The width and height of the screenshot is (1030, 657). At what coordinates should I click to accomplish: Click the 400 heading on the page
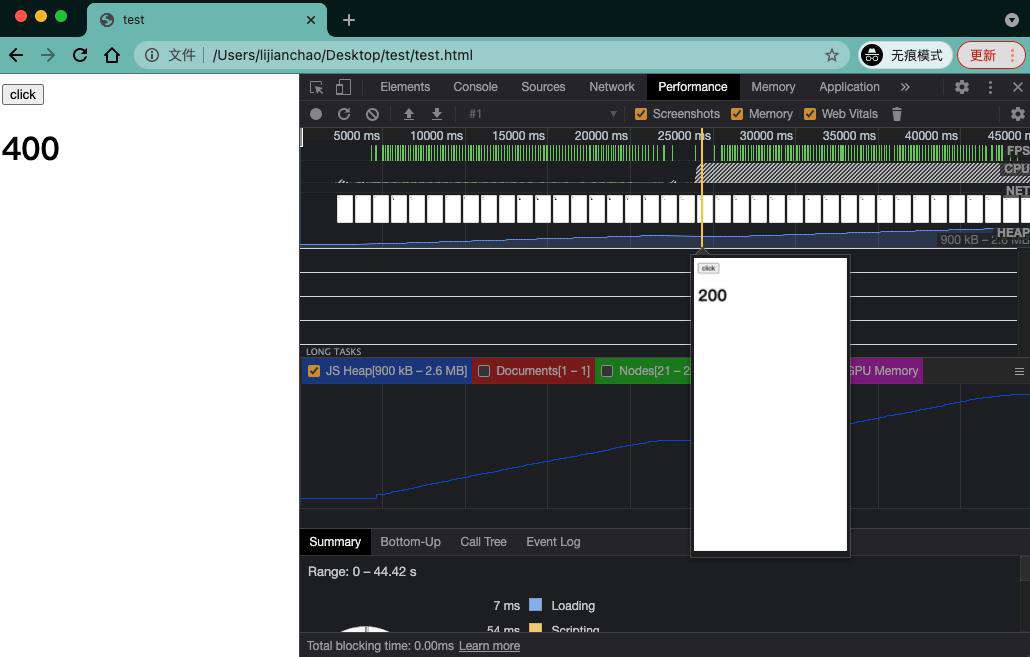[30, 148]
